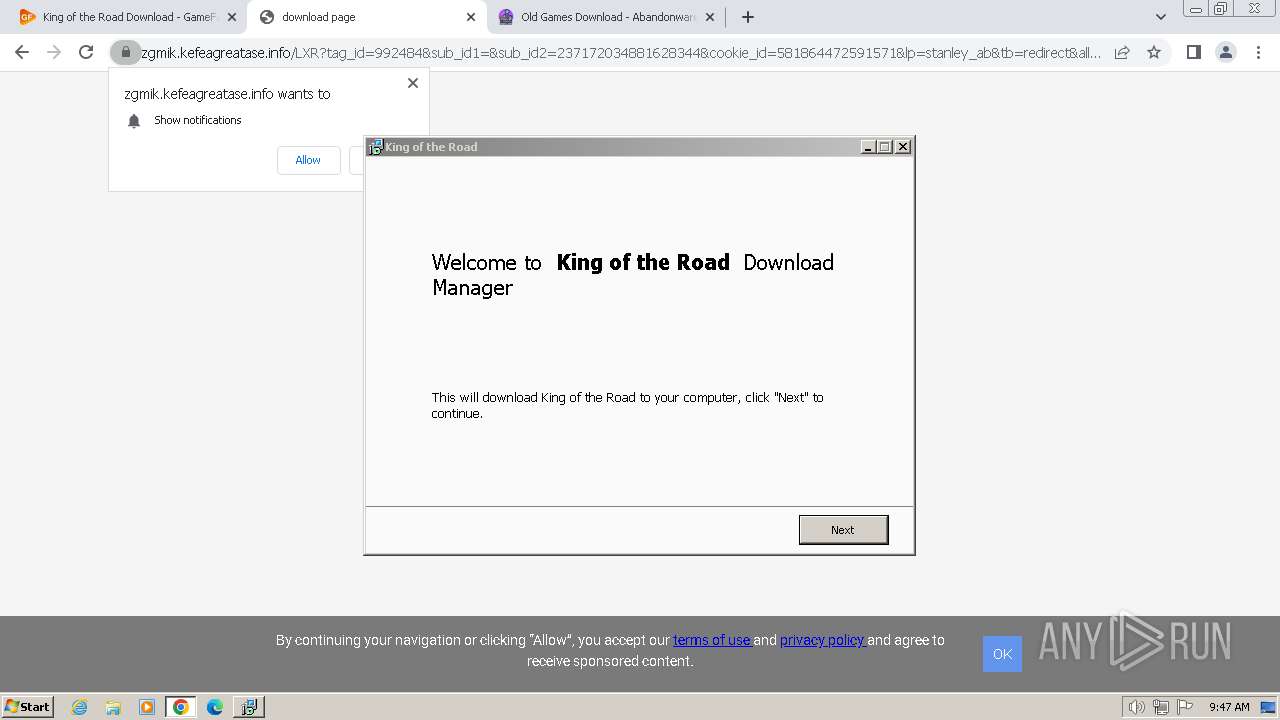1280x720 pixels.
Task: Select the Chrome taskbar icon
Action: 180,707
